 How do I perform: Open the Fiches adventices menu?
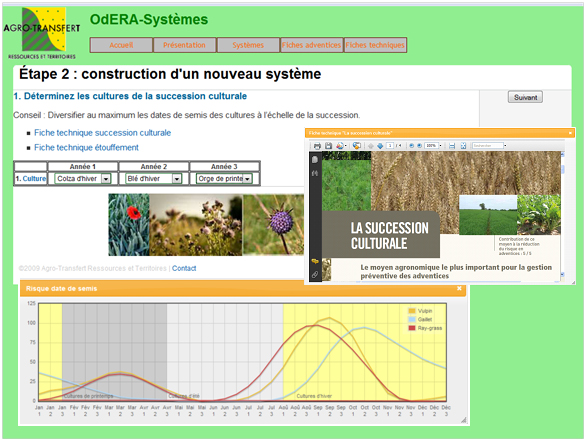tap(312, 45)
